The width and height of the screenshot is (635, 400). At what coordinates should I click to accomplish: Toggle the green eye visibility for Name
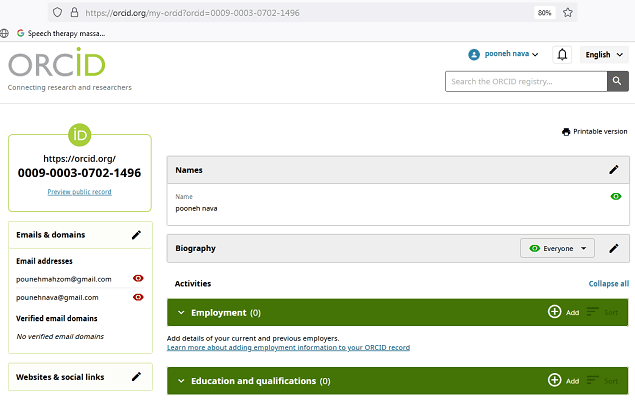pos(616,196)
